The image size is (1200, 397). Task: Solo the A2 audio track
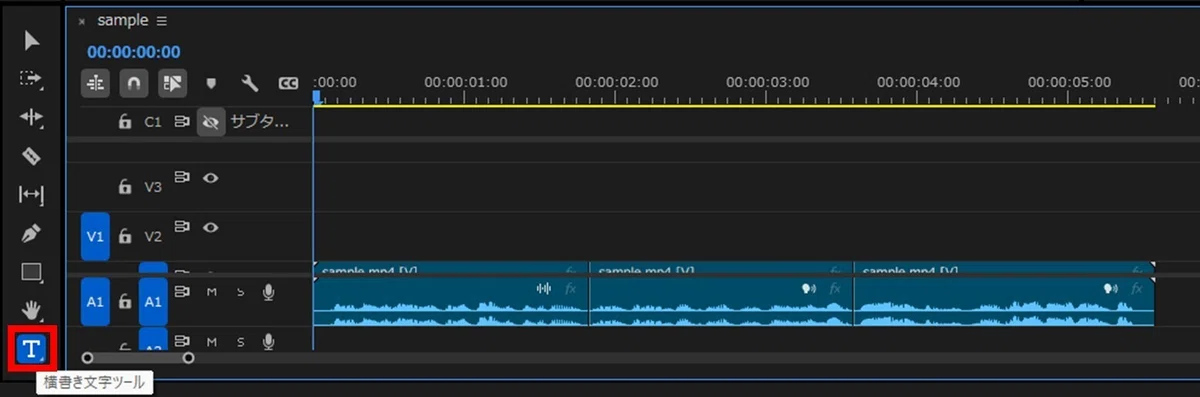(240, 342)
